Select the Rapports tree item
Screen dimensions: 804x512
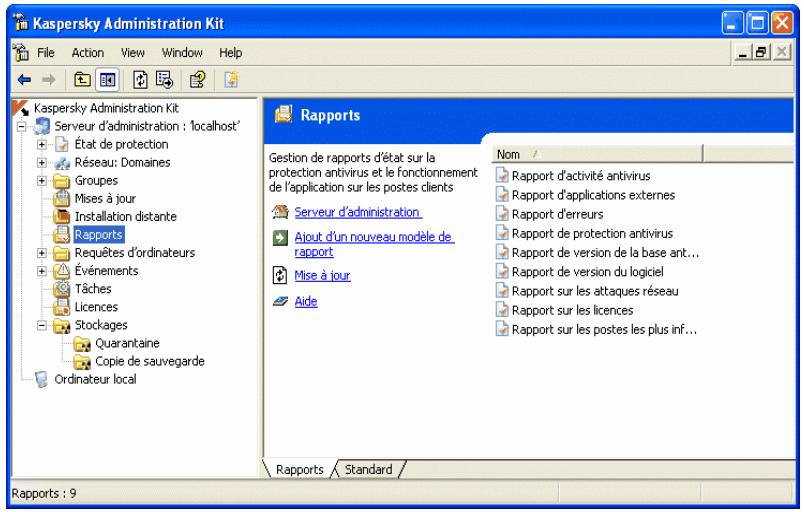click(x=98, y=235)
